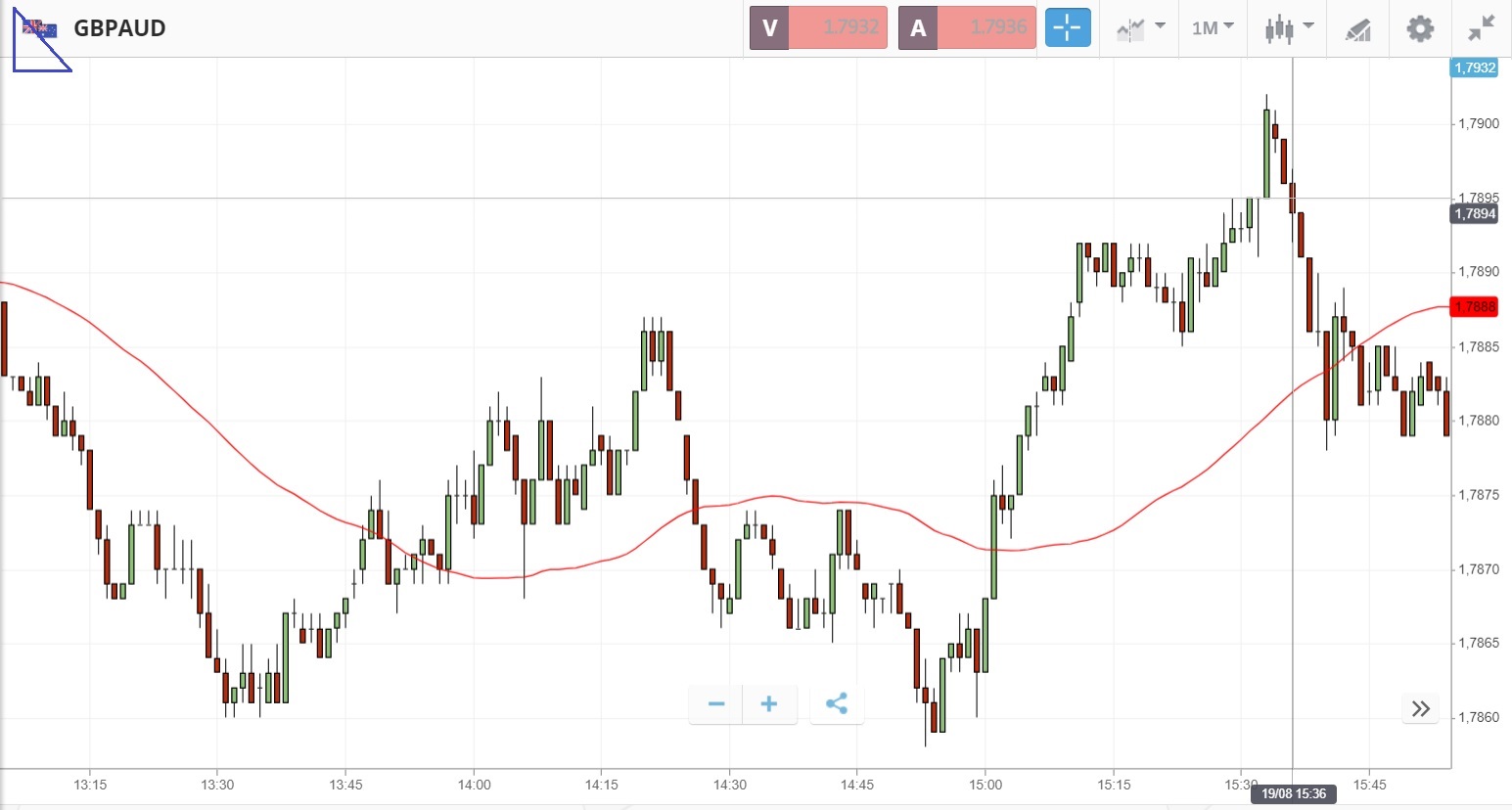Click the blue current price 1,7932 label
Viewport: 1512px width, 810px height.
1474,67
